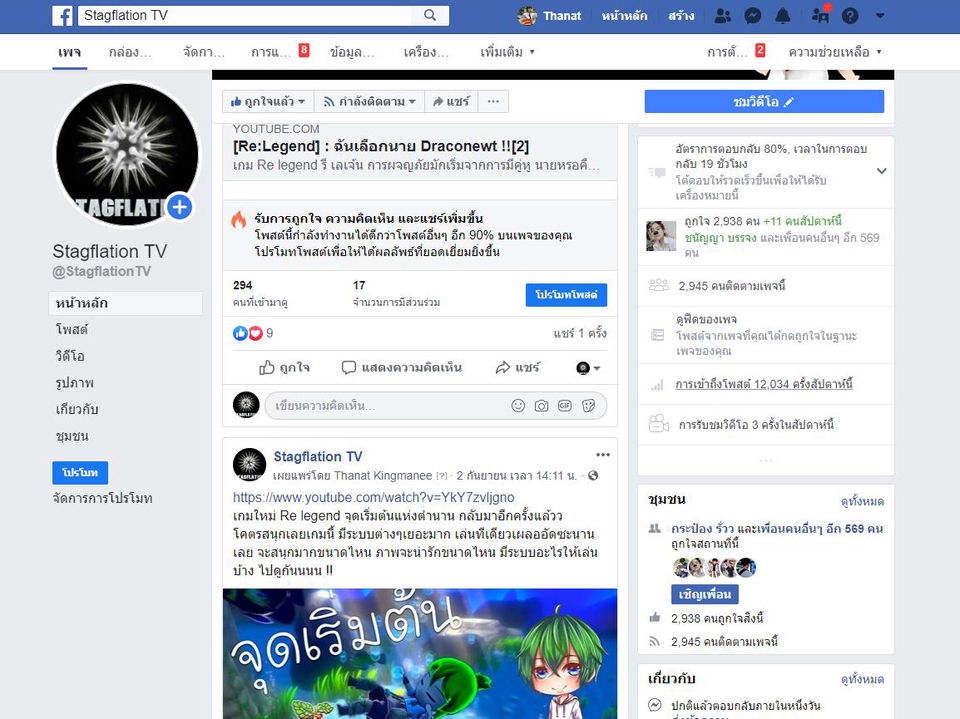960x719 pixels.
Task: Open the emoji picker in comment box
Action: 518,405
